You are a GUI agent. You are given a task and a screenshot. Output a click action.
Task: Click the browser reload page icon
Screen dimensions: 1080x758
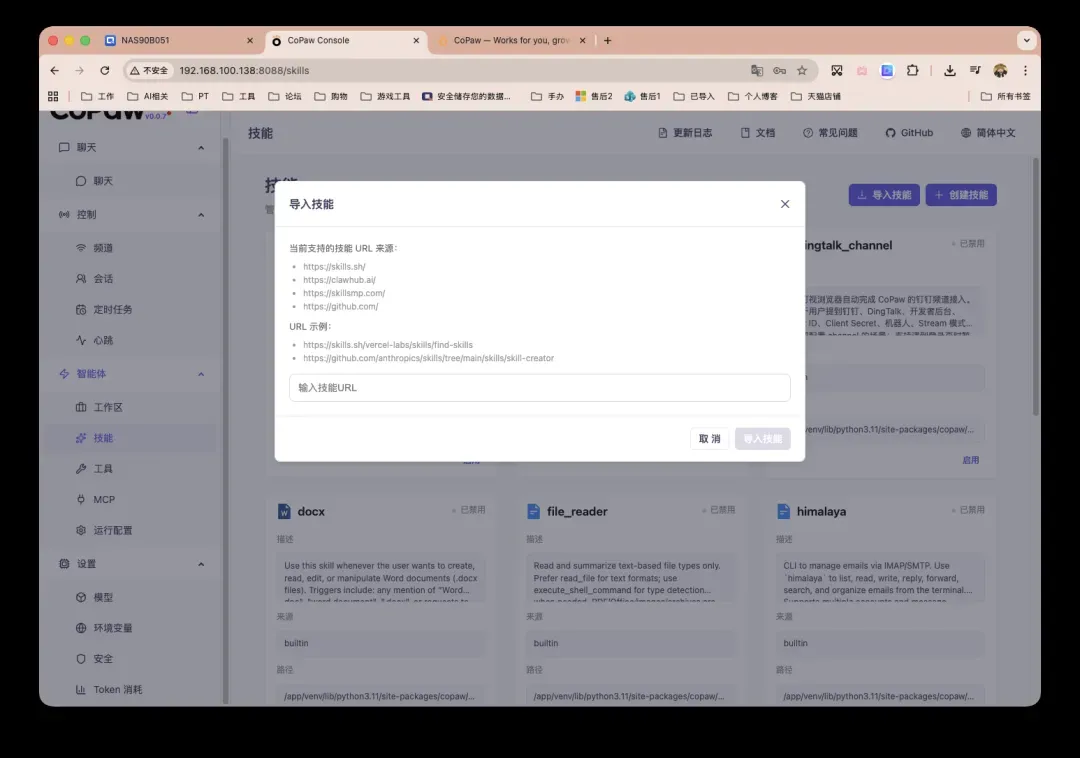tap(105, 71)
